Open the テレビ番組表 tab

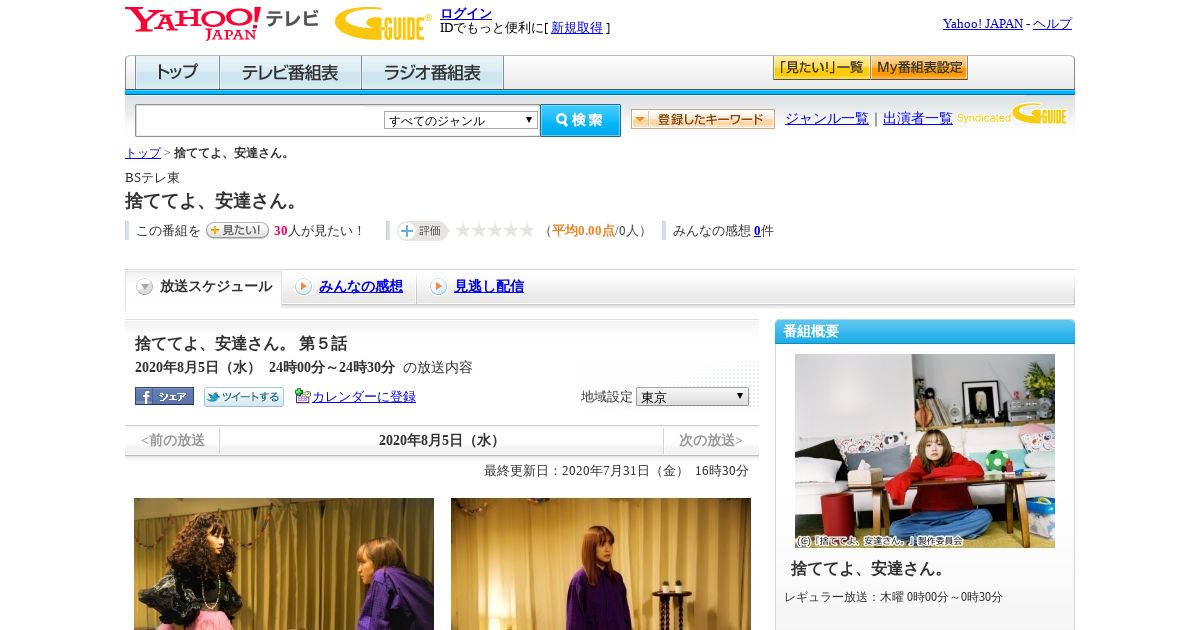click(290, 73)
